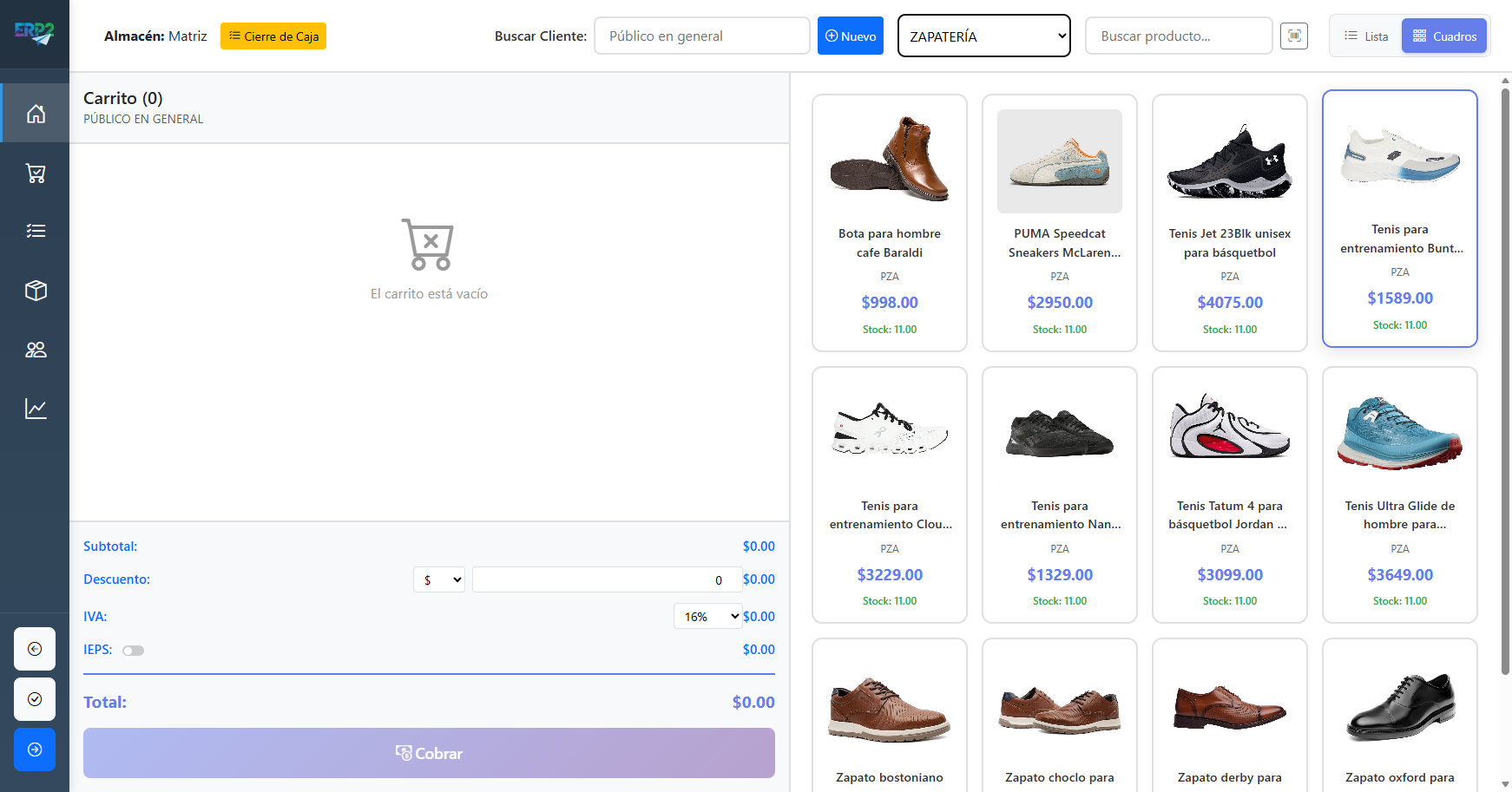Open the customers people sidebar icon
The width and height of the screenshot is (1512, 792).
tap(36, 350)
